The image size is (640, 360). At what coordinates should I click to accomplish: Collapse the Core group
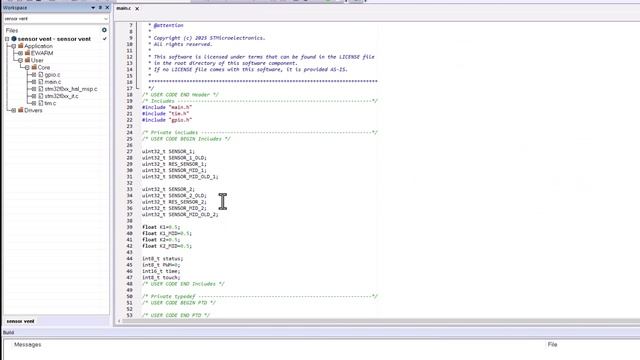[27, 68]
